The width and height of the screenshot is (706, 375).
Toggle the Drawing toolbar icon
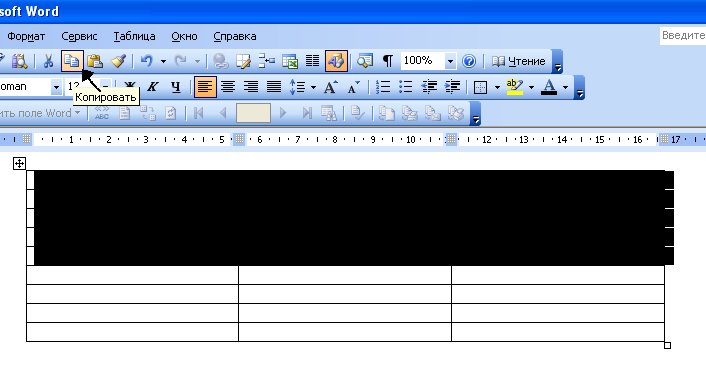(x=336, y=61)
